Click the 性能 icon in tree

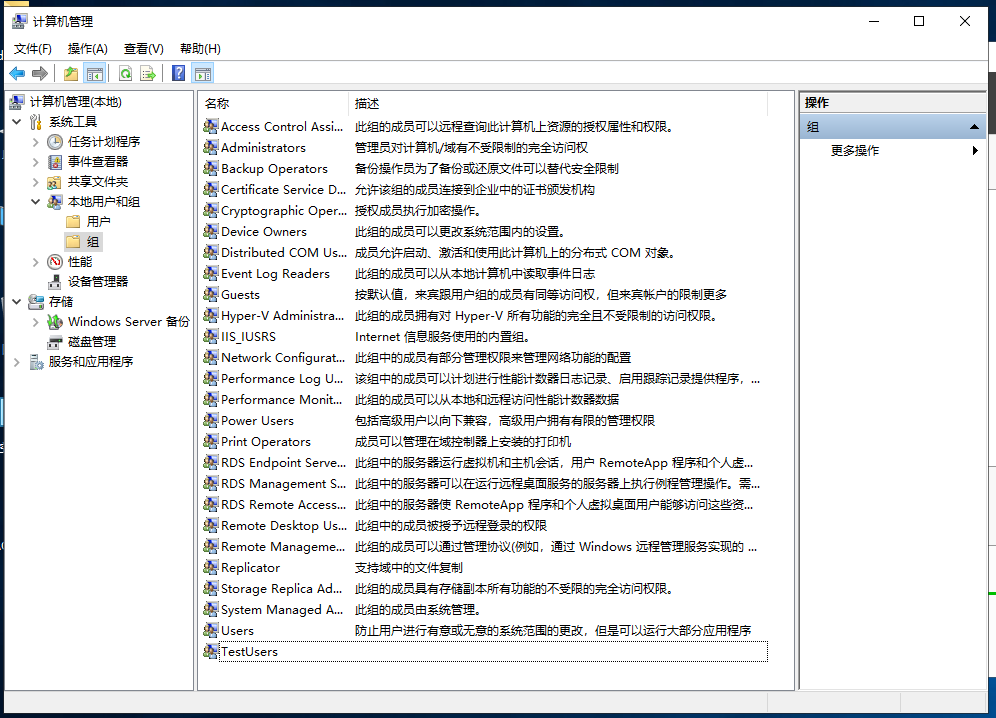tap(55, 262)
